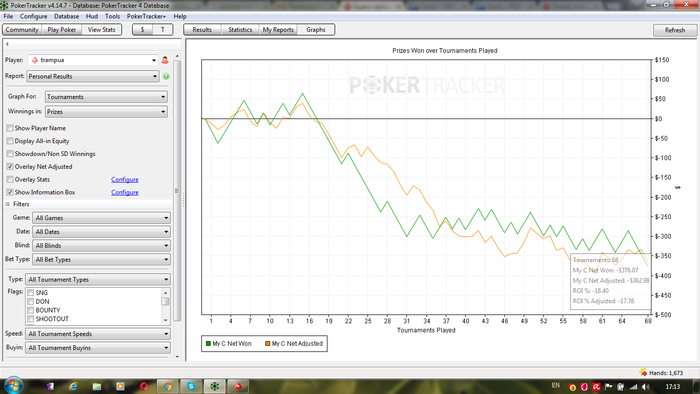Uncheck Overlay Net Adjusted

10,167
